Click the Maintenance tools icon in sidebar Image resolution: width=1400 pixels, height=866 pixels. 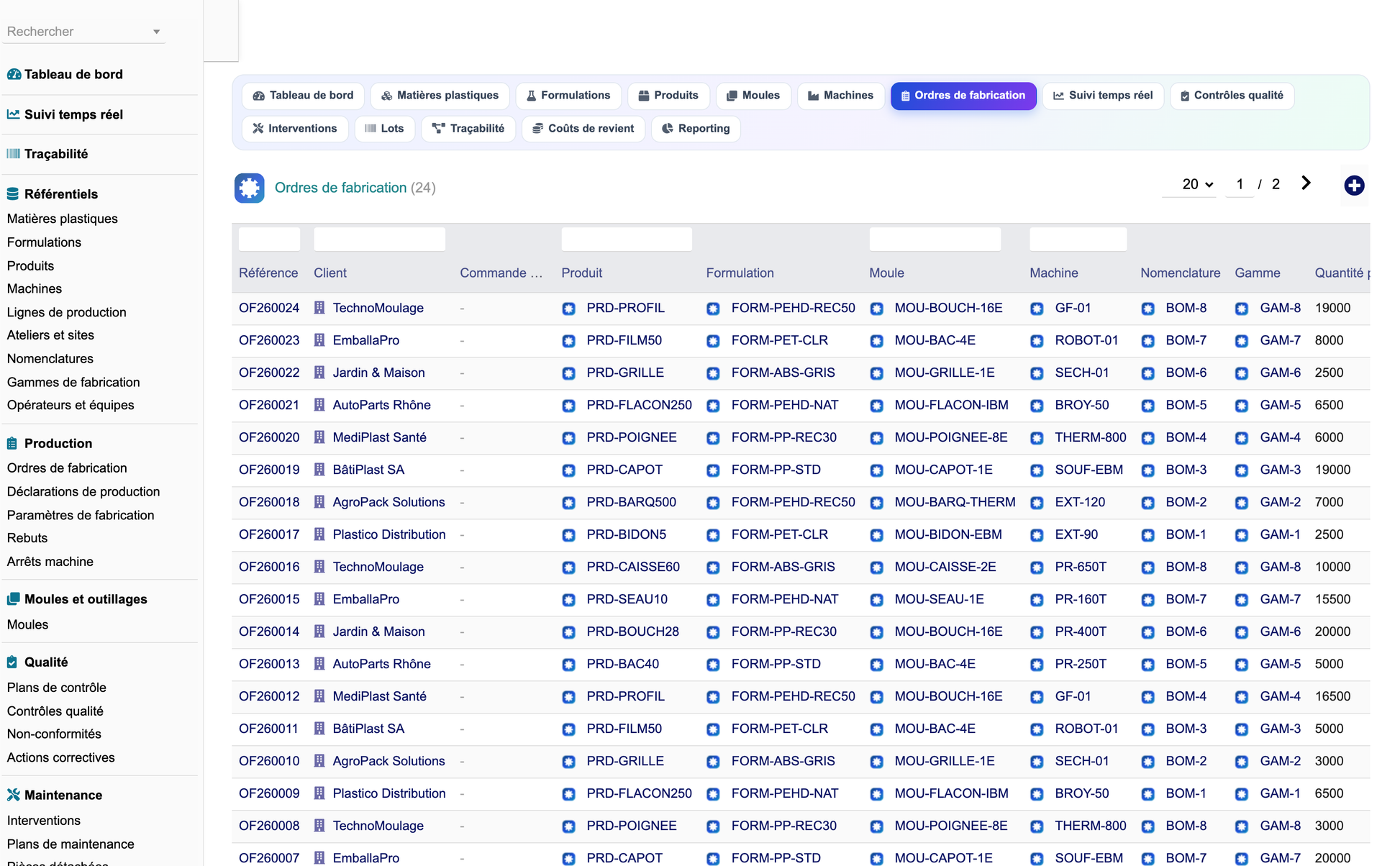(14, 795)
